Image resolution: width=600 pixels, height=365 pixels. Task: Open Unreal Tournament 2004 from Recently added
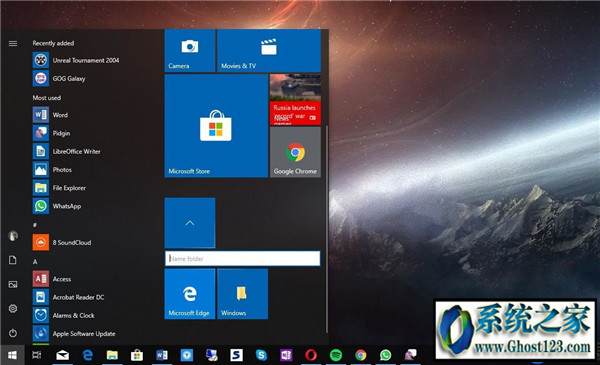77,60
